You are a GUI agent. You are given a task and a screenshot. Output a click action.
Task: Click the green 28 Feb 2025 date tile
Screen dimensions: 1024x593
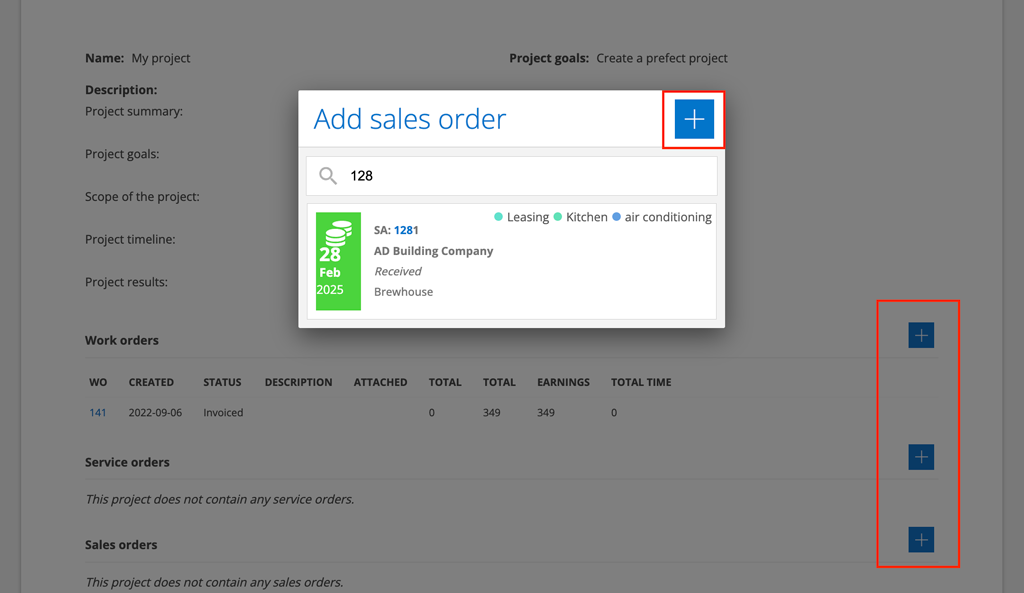[x=338, y=261]
